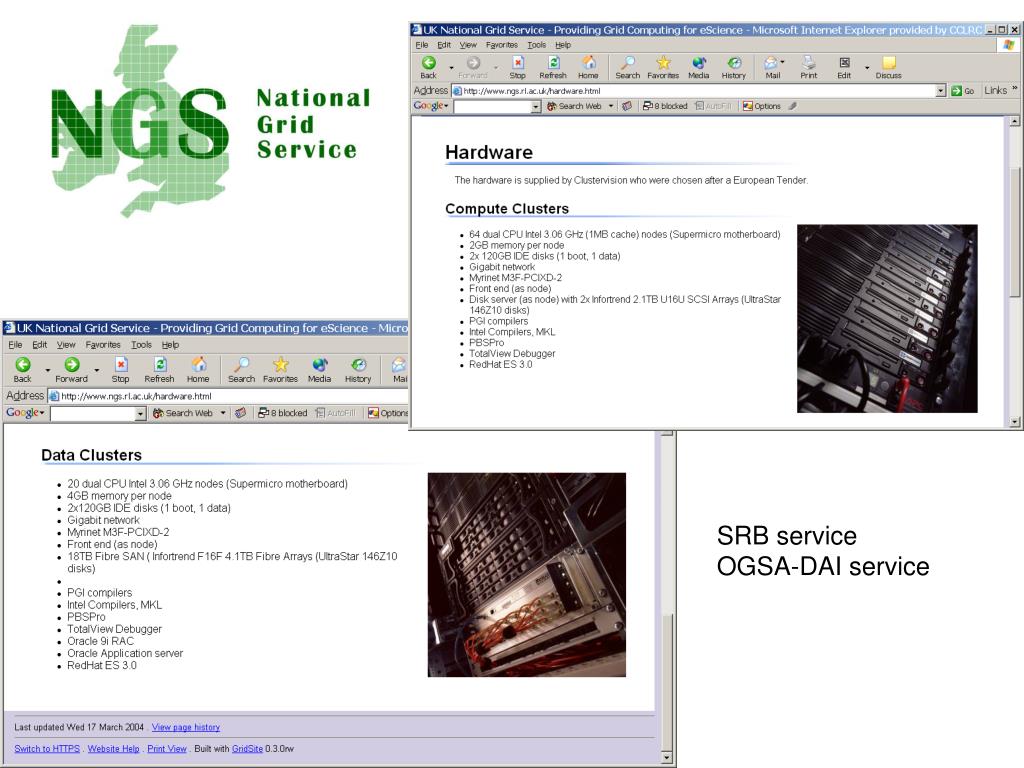1024x768 pixels.
Task: Open Favorites menu in lower browser window
Action: coord(103,345)
